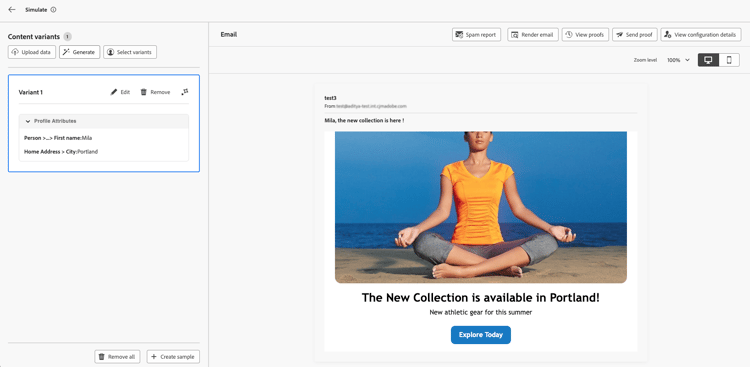Open Select variants
Viewport: 750px width, 367px height.
130,52
